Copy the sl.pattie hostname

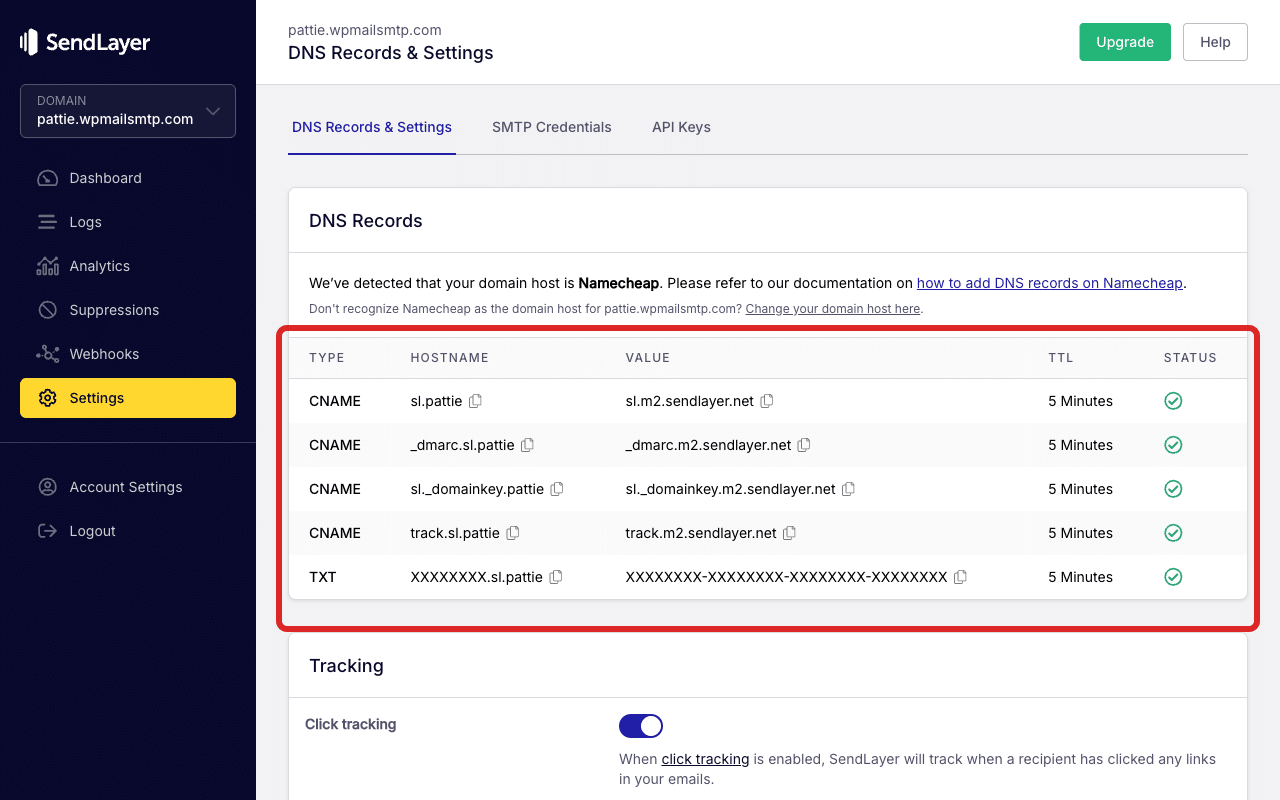[476, 401]
